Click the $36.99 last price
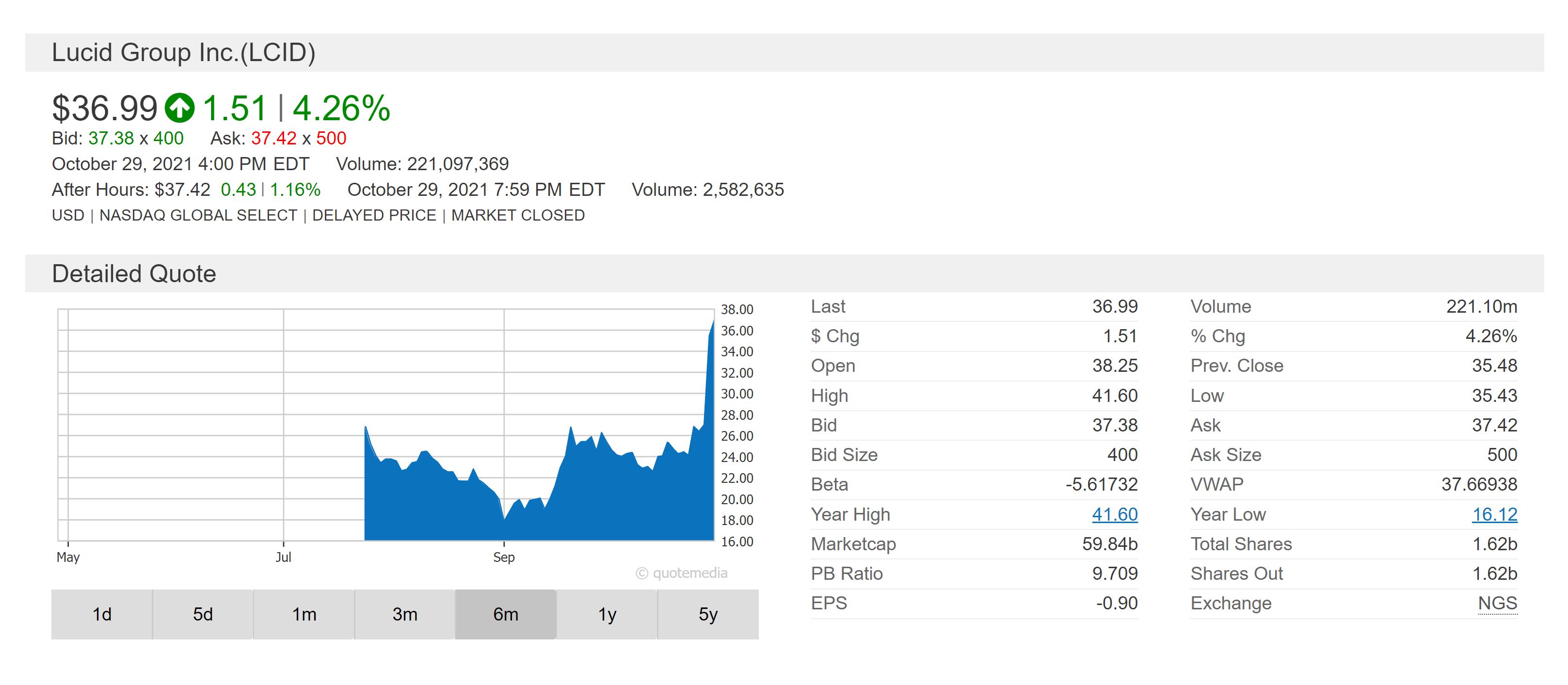This screenshot has width=1568, height=685. click(105, 109)
